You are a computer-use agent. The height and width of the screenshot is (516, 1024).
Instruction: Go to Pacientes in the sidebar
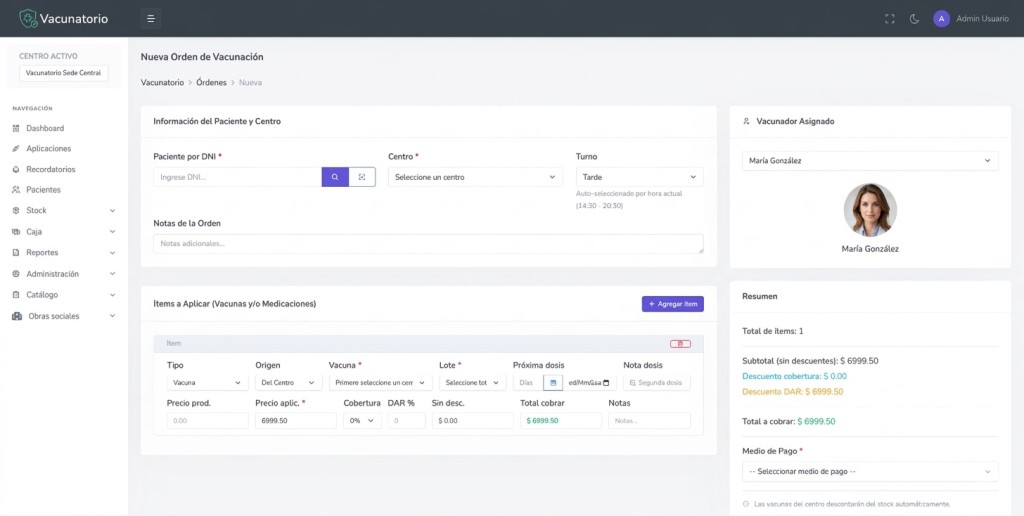click(43, 190)
